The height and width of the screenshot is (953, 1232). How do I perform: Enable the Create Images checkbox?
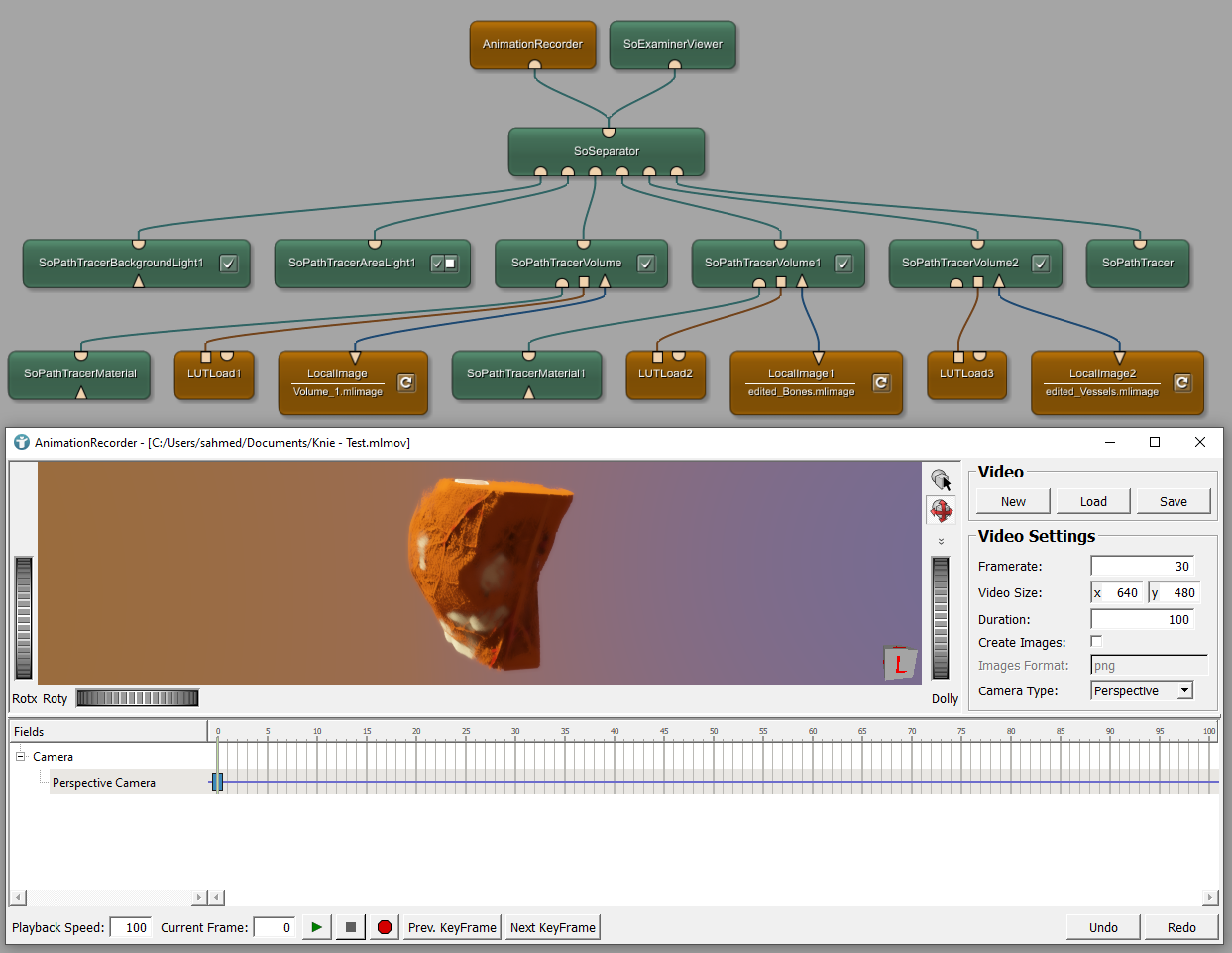(x=1096, y=641)
